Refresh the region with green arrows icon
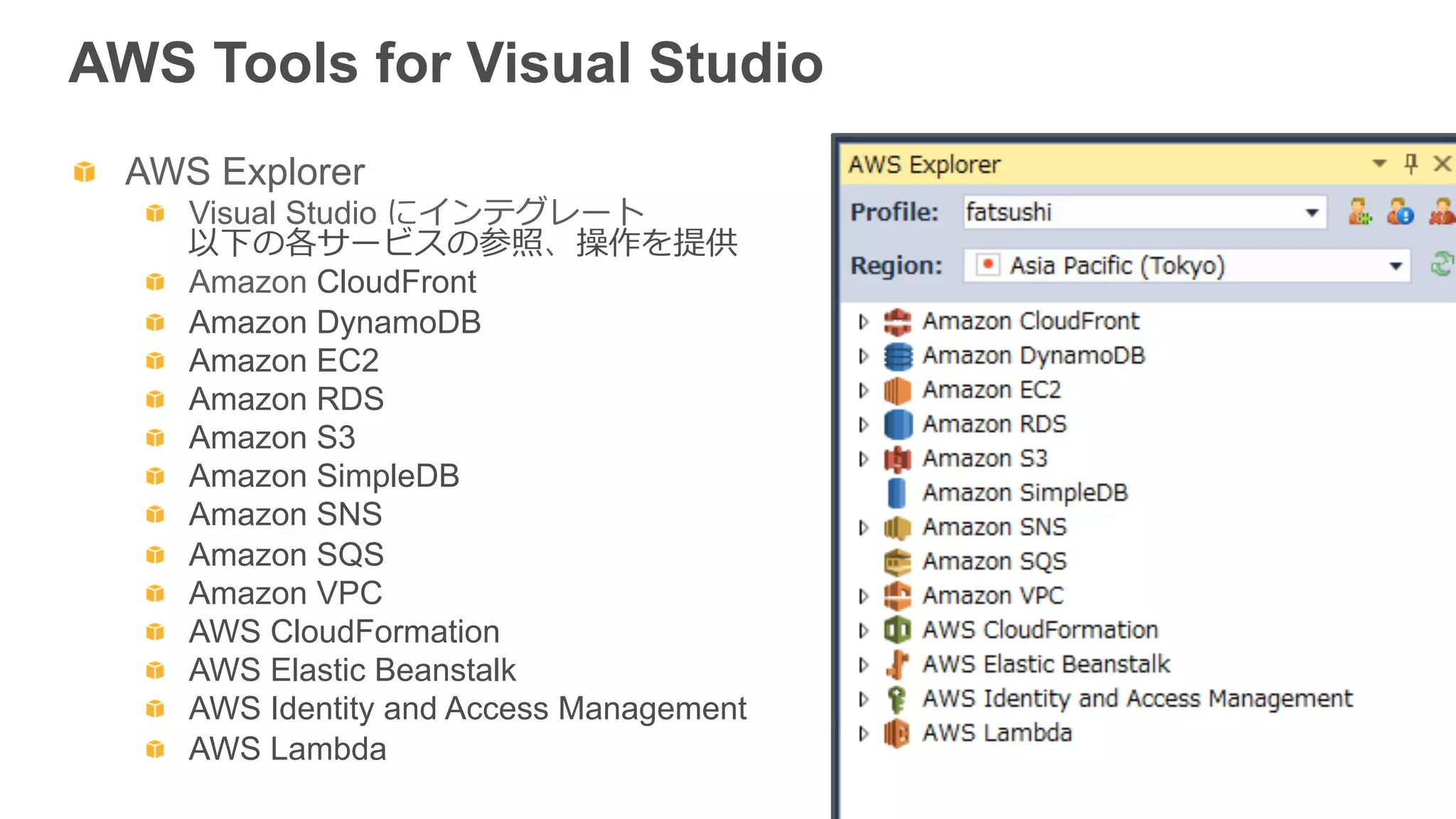Viewport: 1456px width, 819px height. (1441, 265)
